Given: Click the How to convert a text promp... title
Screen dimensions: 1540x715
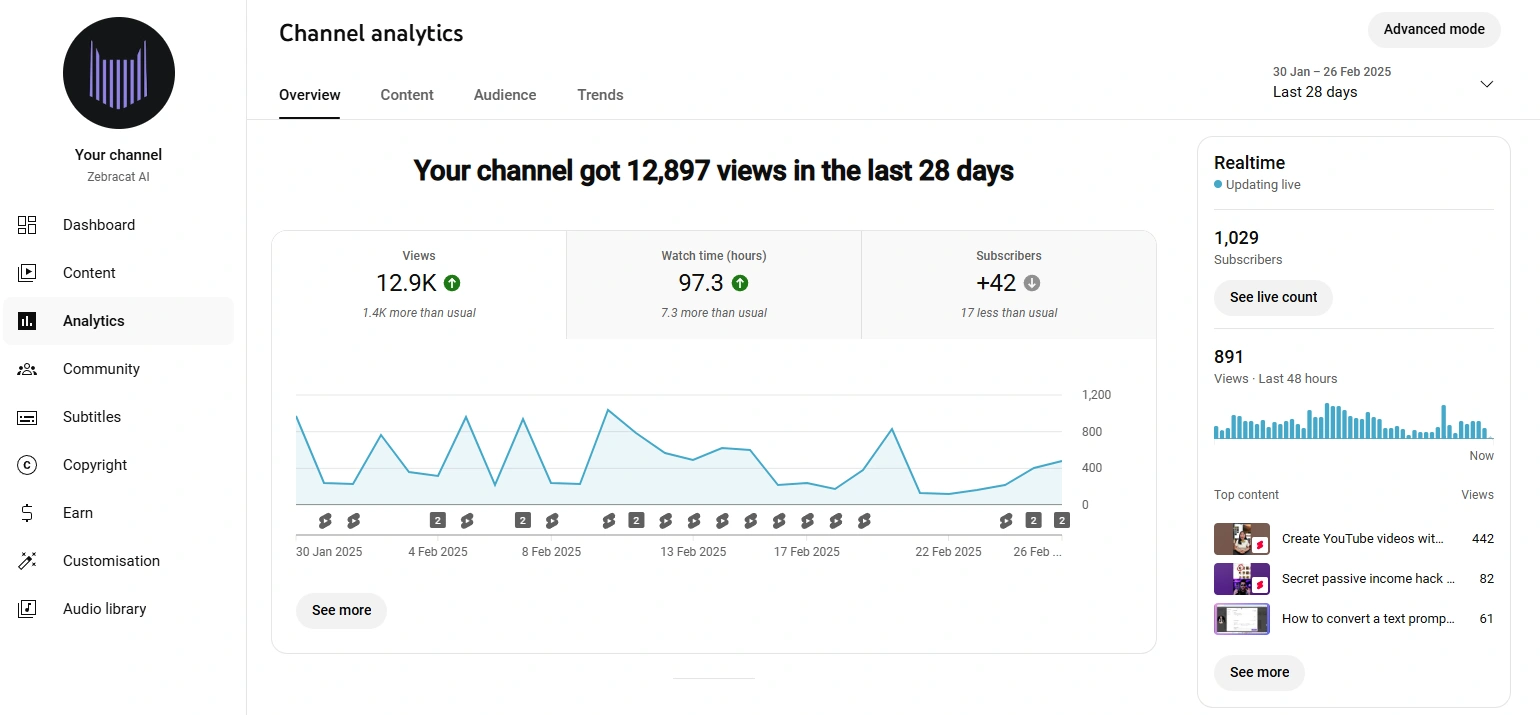Looking at the screenshot, I should click(1368, 619).
